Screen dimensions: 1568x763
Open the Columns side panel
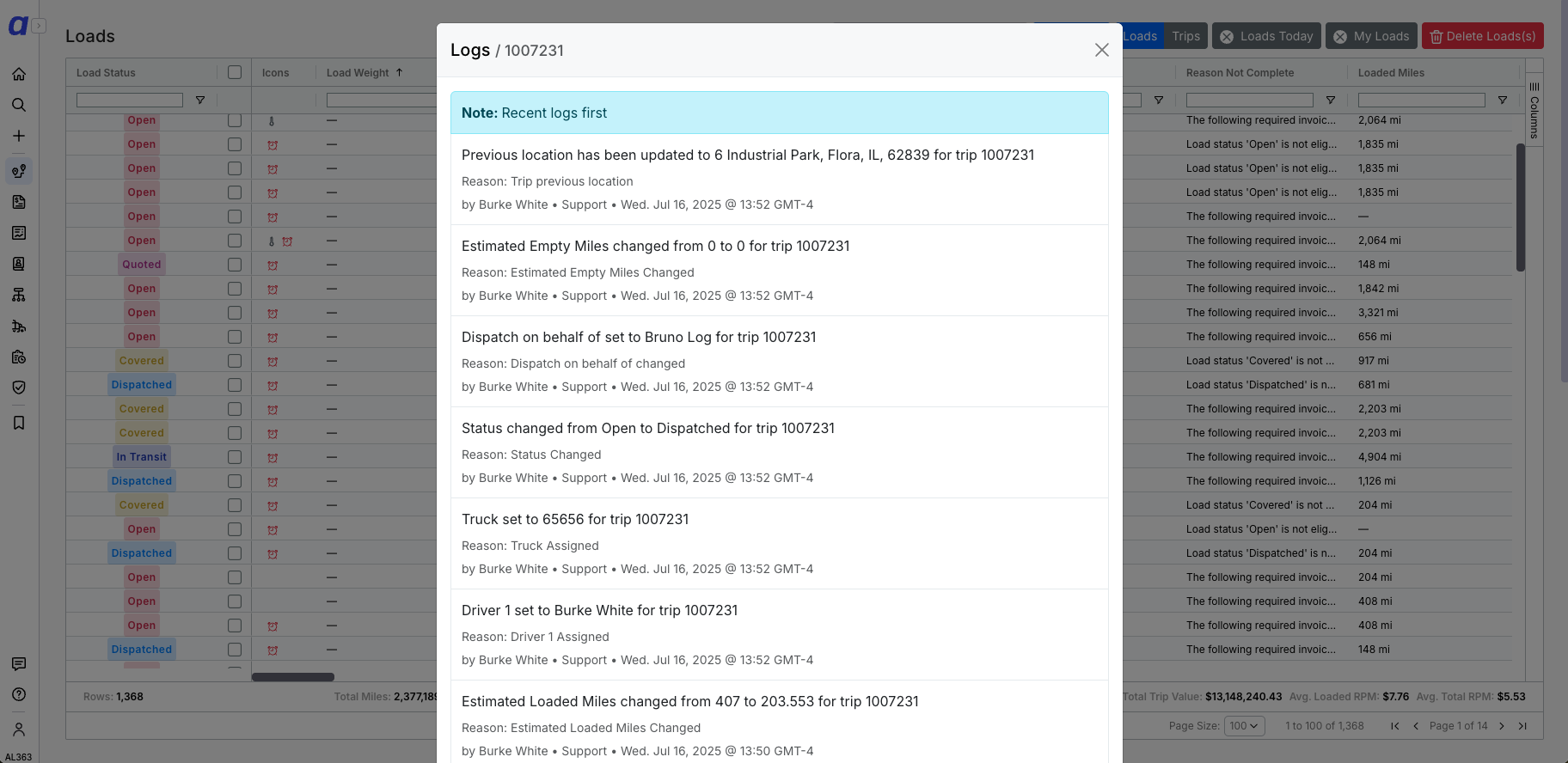click(x=1534, y=110)
